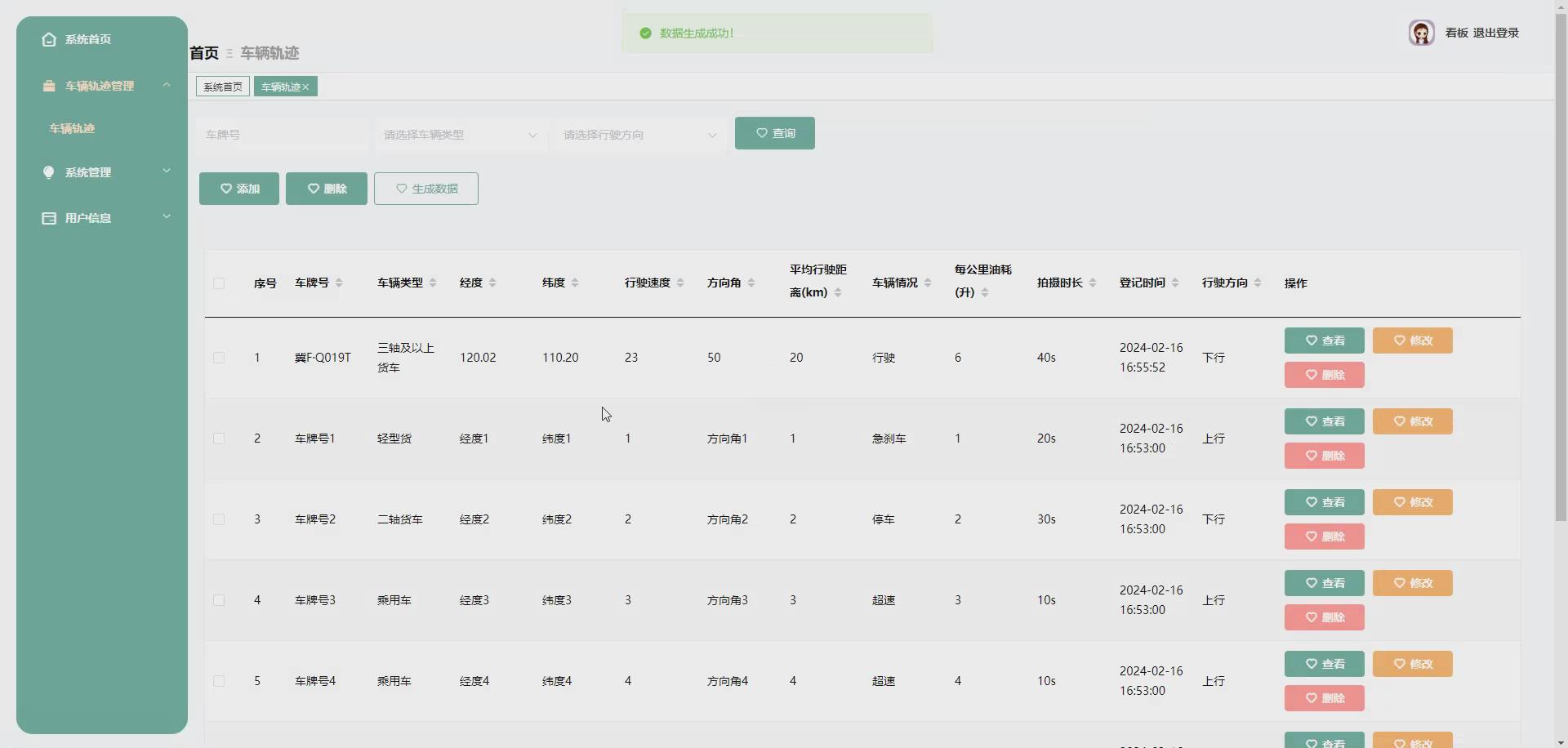Click the 用户信息 sidebar icon
This screenshot has width=1568, height=748.
(49, 217)
